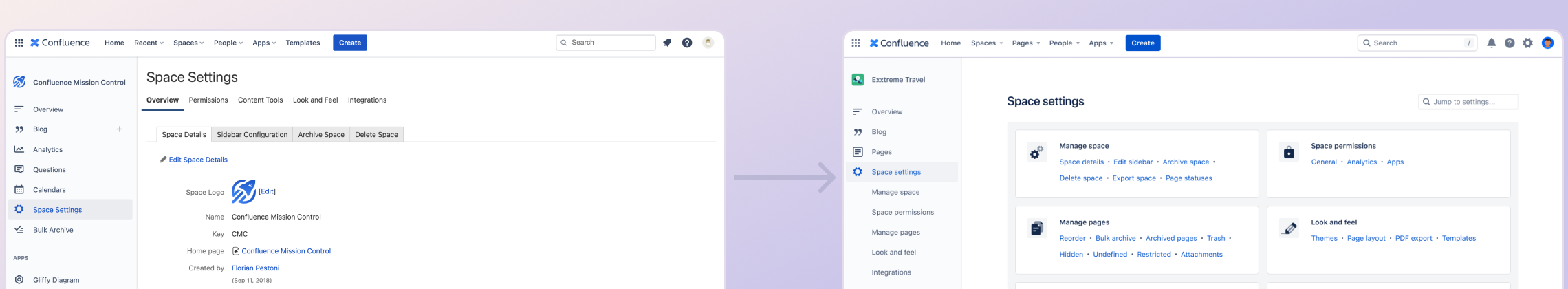Click user avatar in right window

[x=1548, y=43]
